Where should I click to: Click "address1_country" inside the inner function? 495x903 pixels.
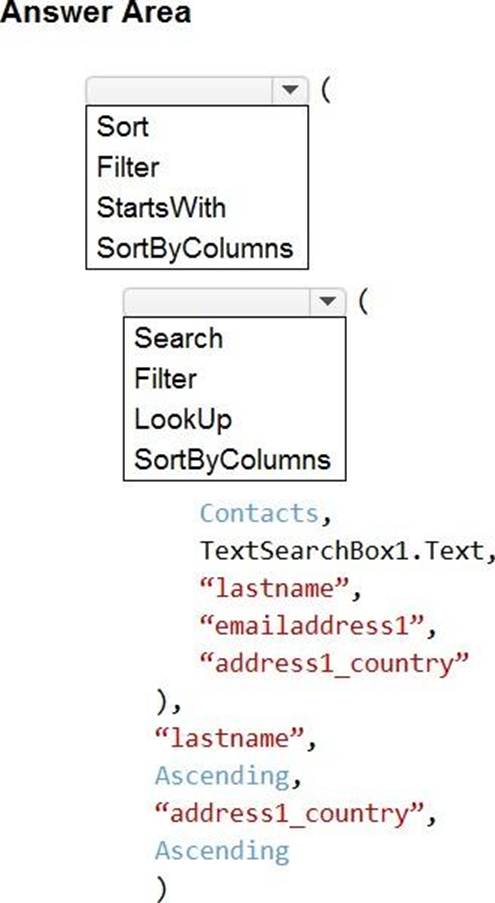(334, 663)
